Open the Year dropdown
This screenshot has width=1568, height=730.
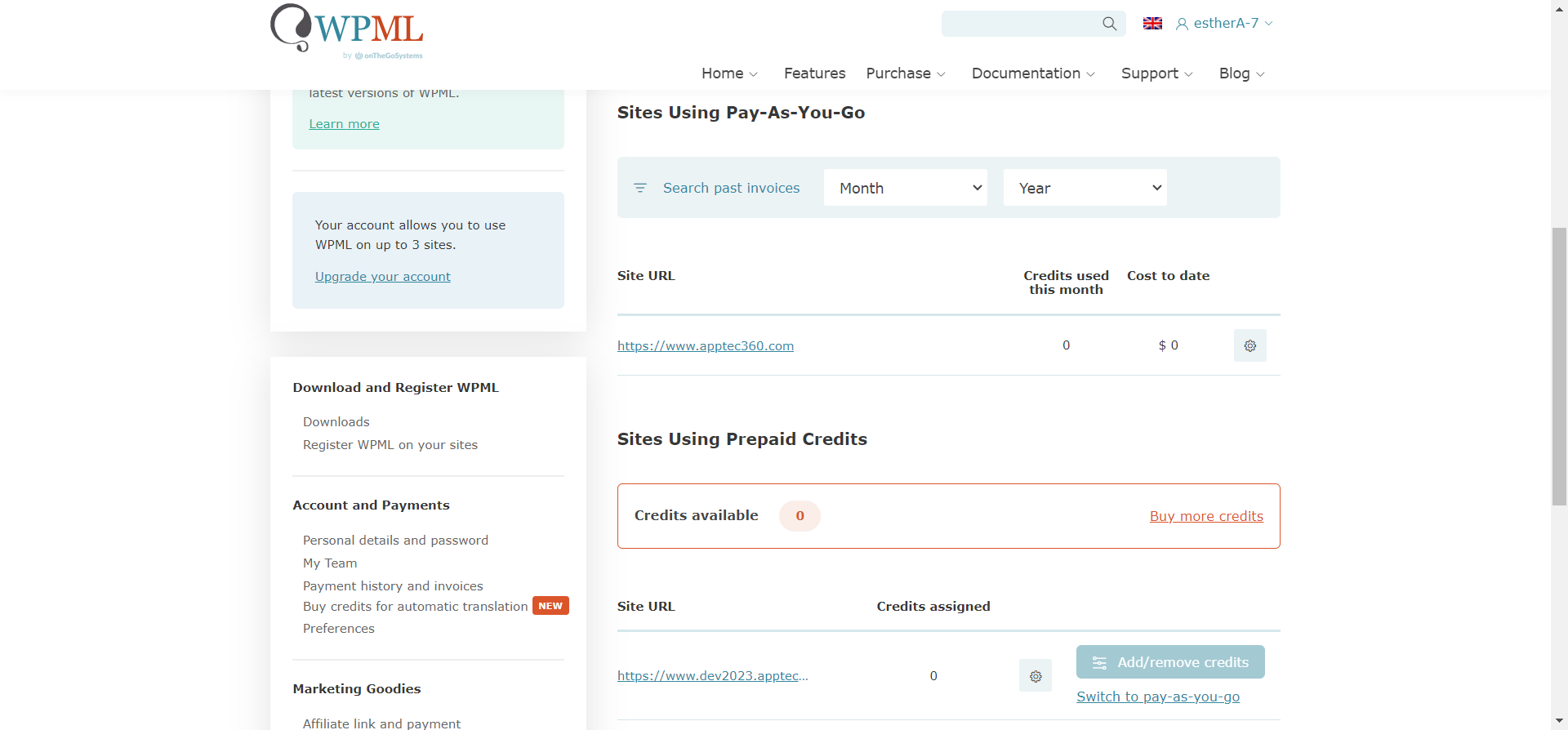(1085, 188)
